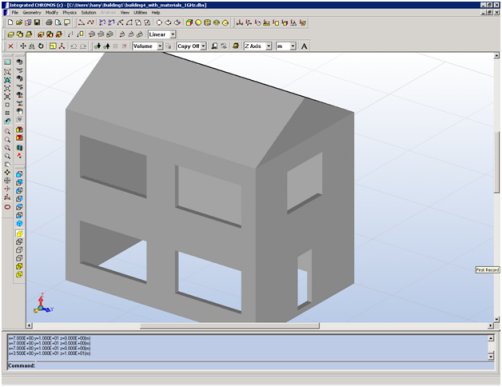The width and height of the screenshot is (502, 387).
Task: Click the viewport vertical scrollbar up arrow
Action: [x=497, y=56]
